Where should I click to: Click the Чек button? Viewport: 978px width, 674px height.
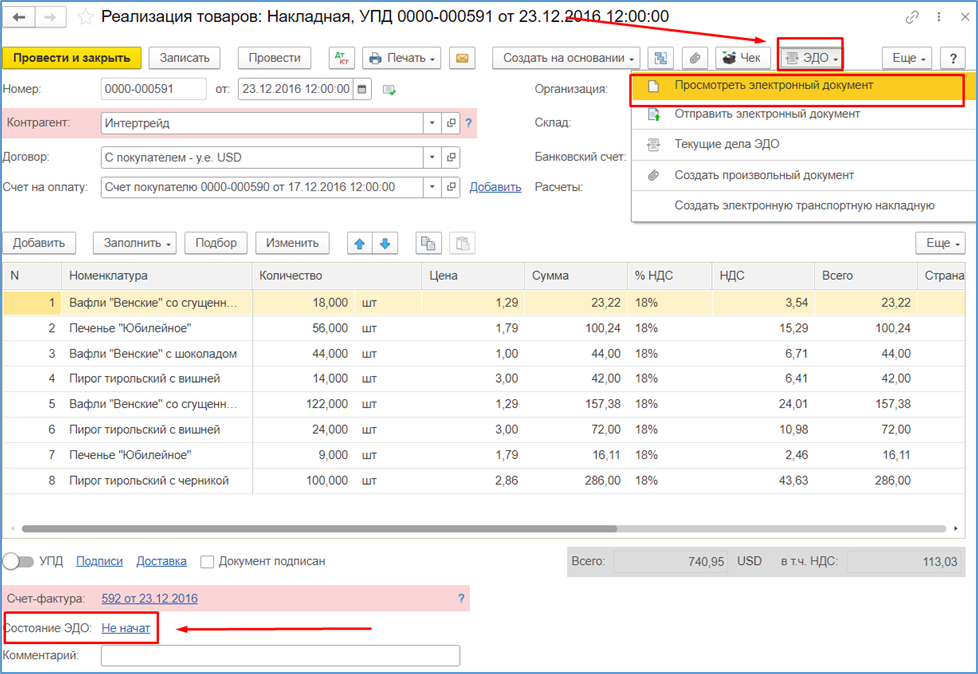point(742,58)
